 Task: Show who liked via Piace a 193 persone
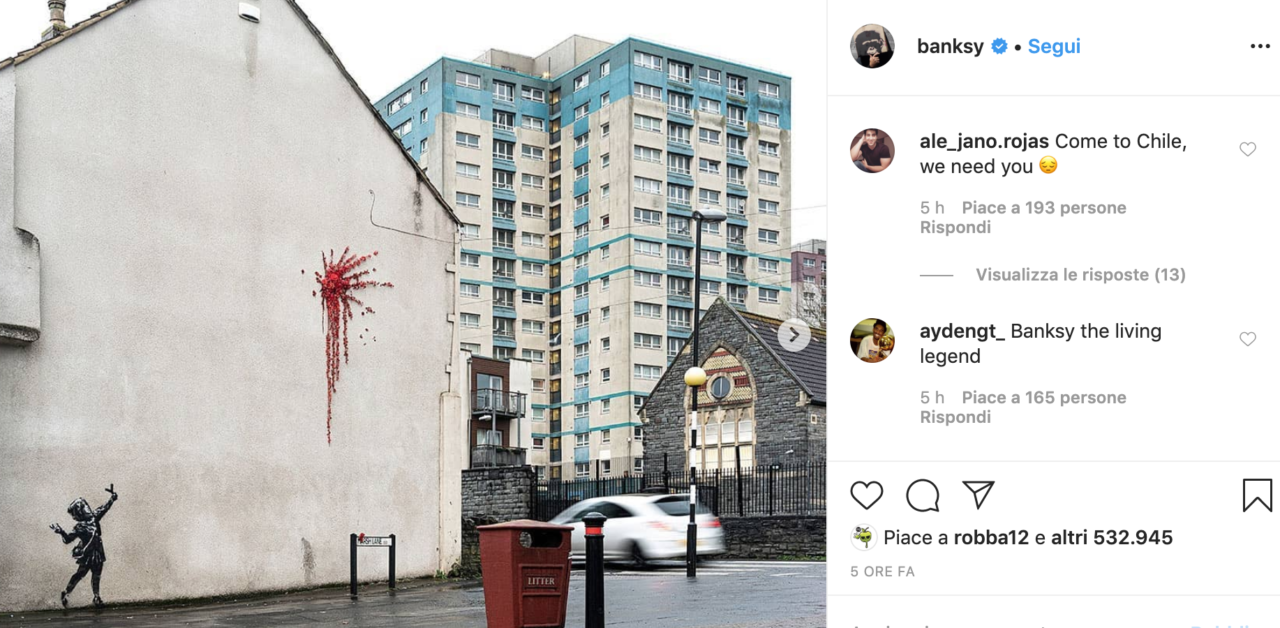[x=1044, y=208]
